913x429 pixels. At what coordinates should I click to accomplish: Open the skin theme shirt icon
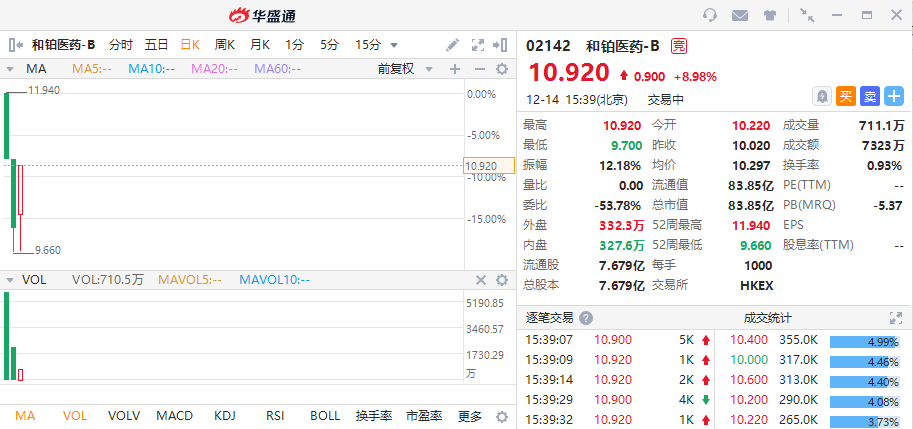(x=770, y=16)
